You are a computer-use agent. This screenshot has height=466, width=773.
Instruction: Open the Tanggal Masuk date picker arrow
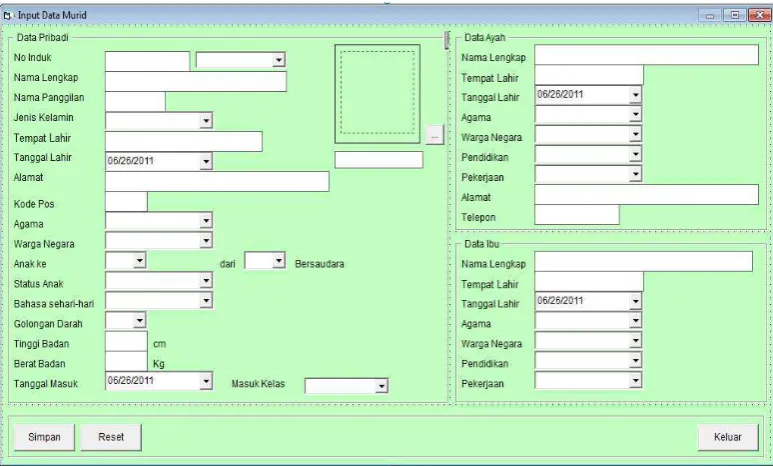click(206, 381)
